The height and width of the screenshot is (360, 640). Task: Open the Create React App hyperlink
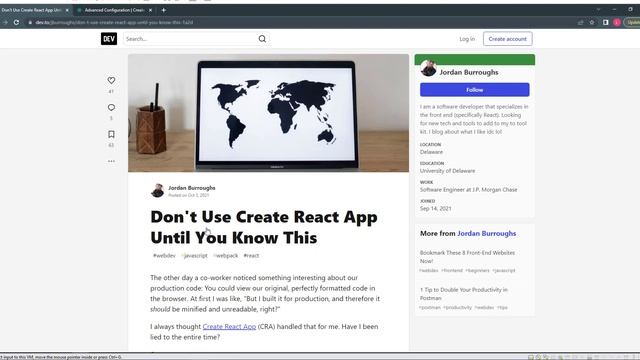(x=229, y=327)
